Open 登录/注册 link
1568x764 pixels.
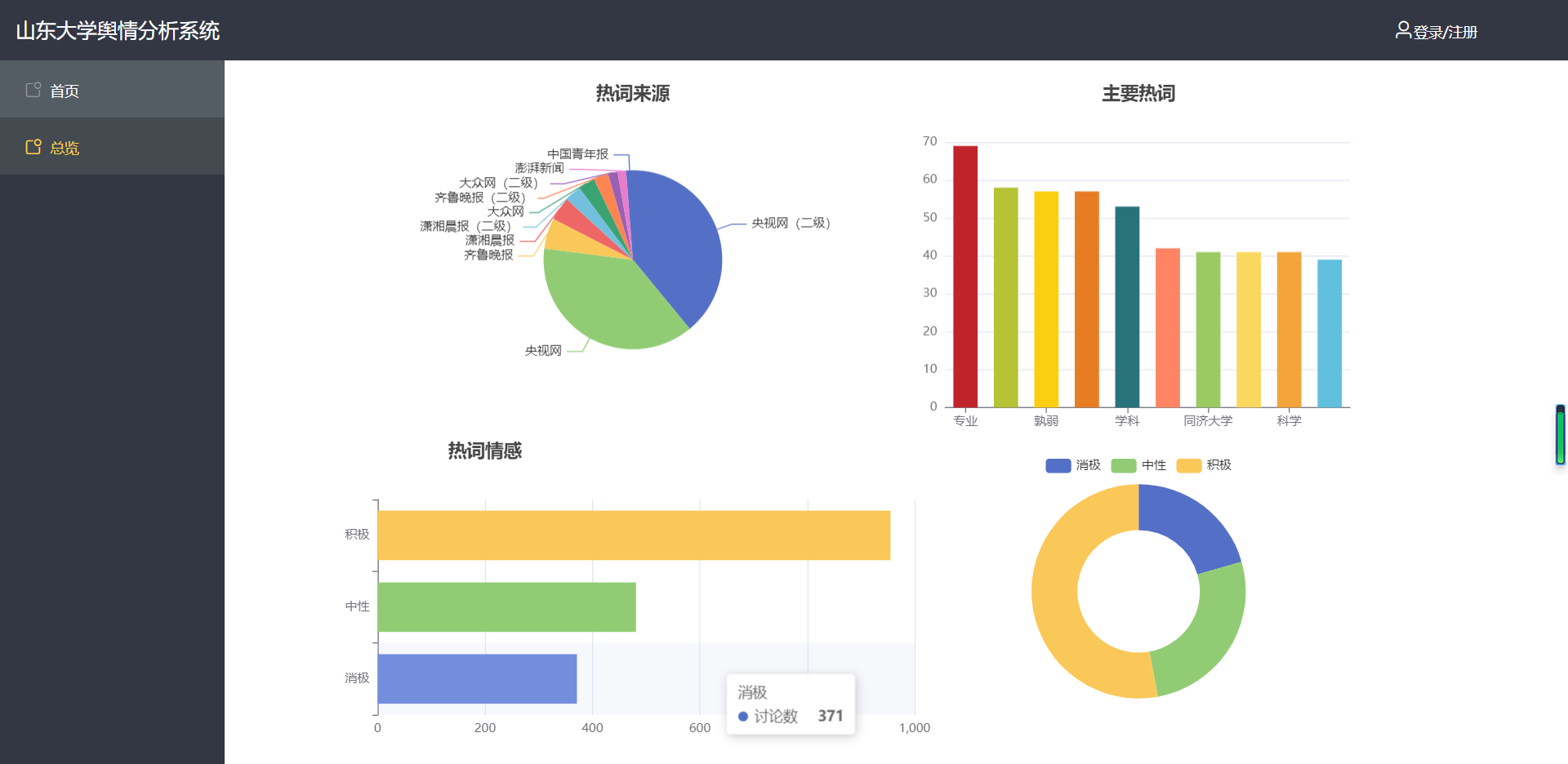pos(1445,32)
